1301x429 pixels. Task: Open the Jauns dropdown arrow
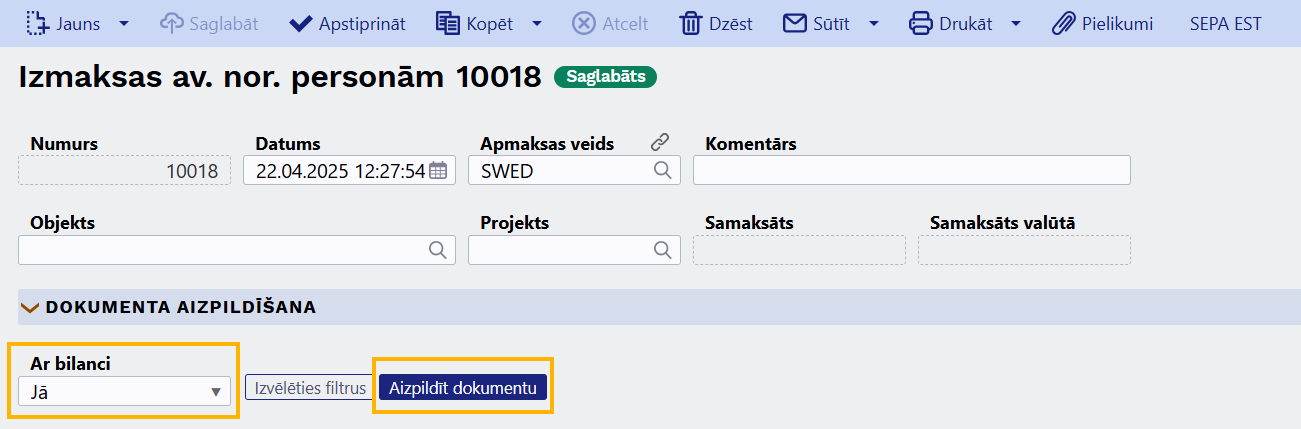(124, 23)
